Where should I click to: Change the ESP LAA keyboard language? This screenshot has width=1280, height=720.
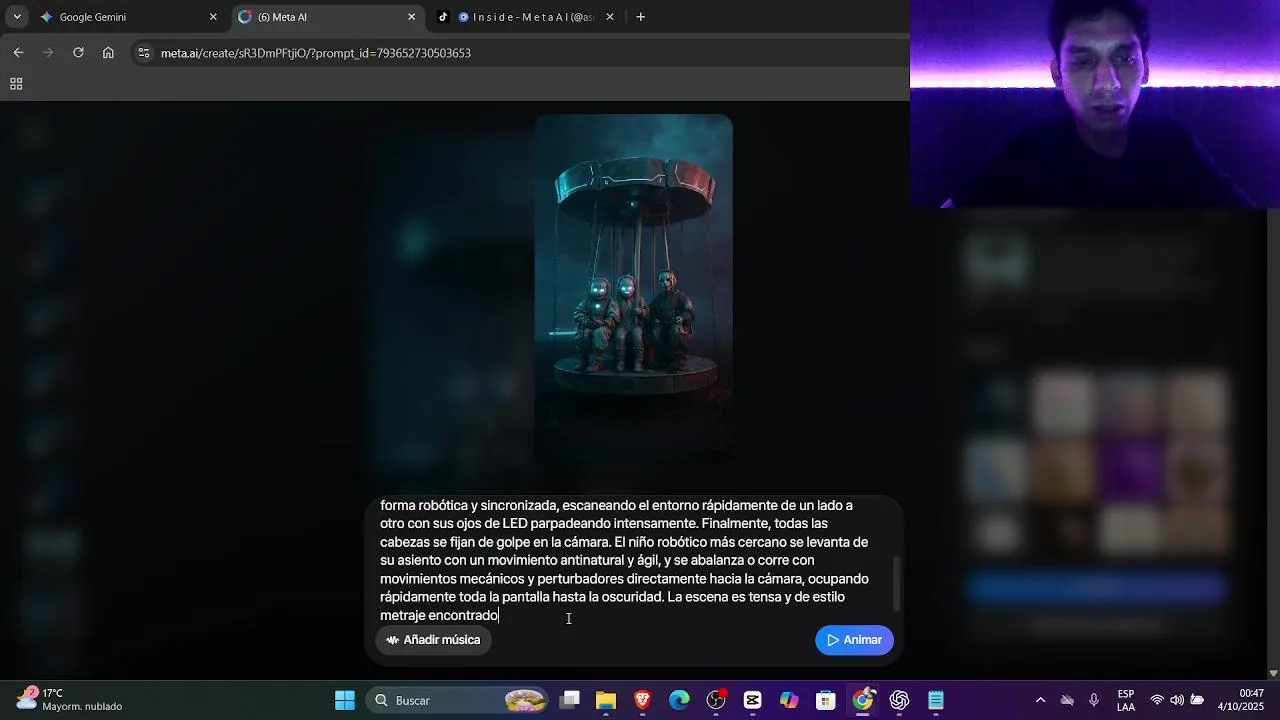[x=1126, y=700]
